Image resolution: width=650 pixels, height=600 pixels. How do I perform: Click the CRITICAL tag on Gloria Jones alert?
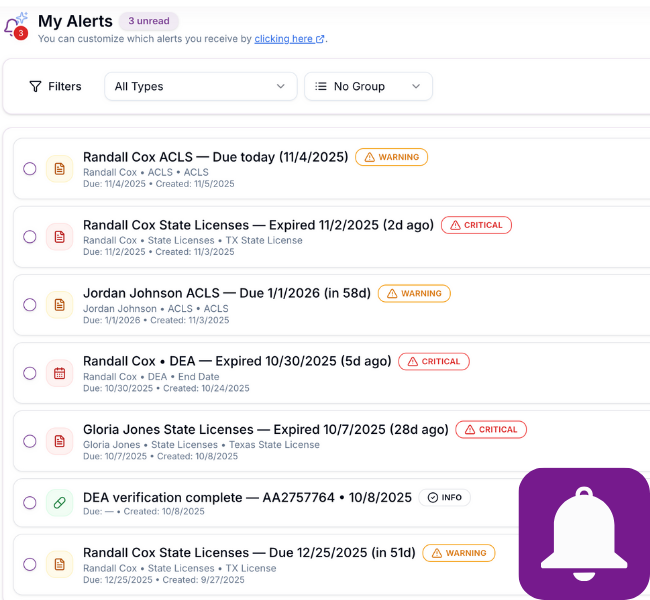tap(490, 429)
